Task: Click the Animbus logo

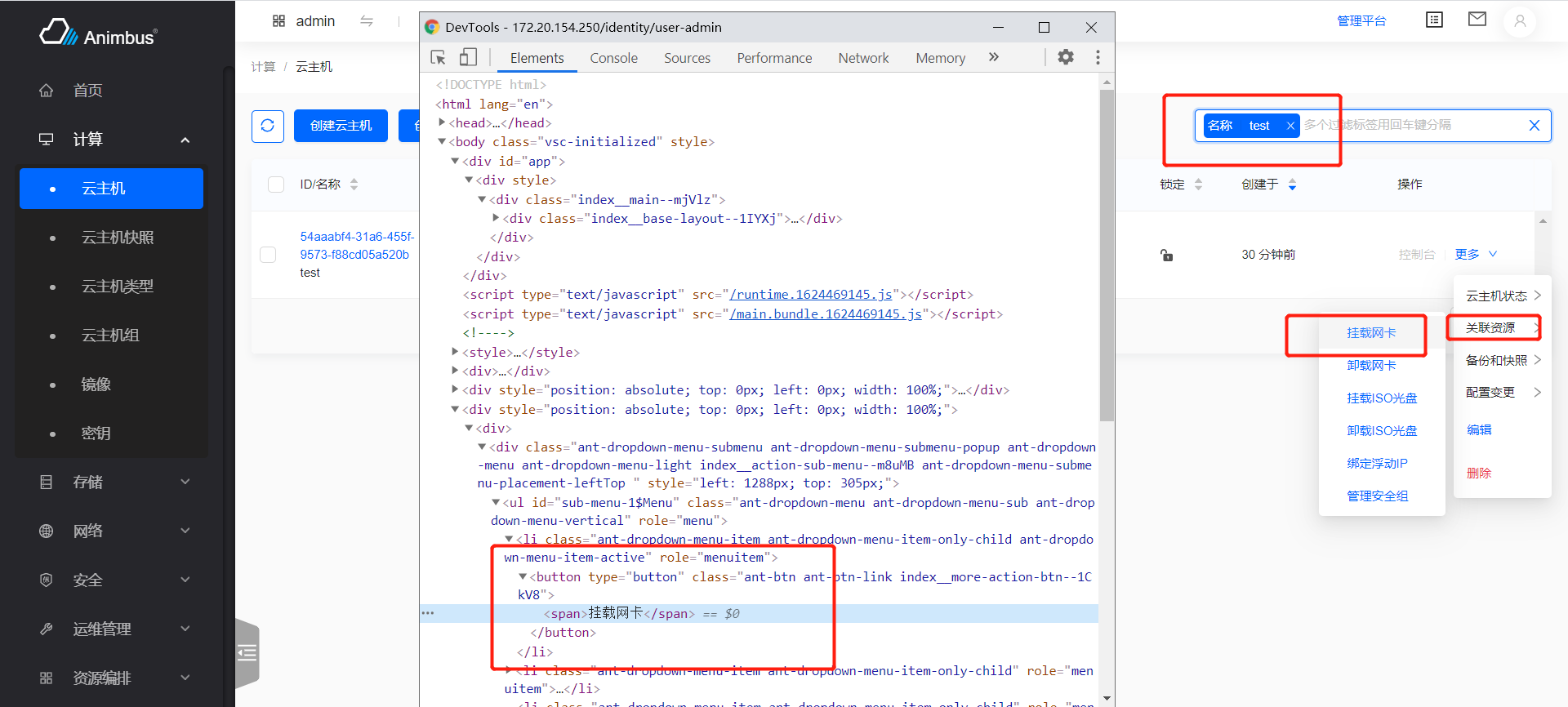Action: point(98,33)
